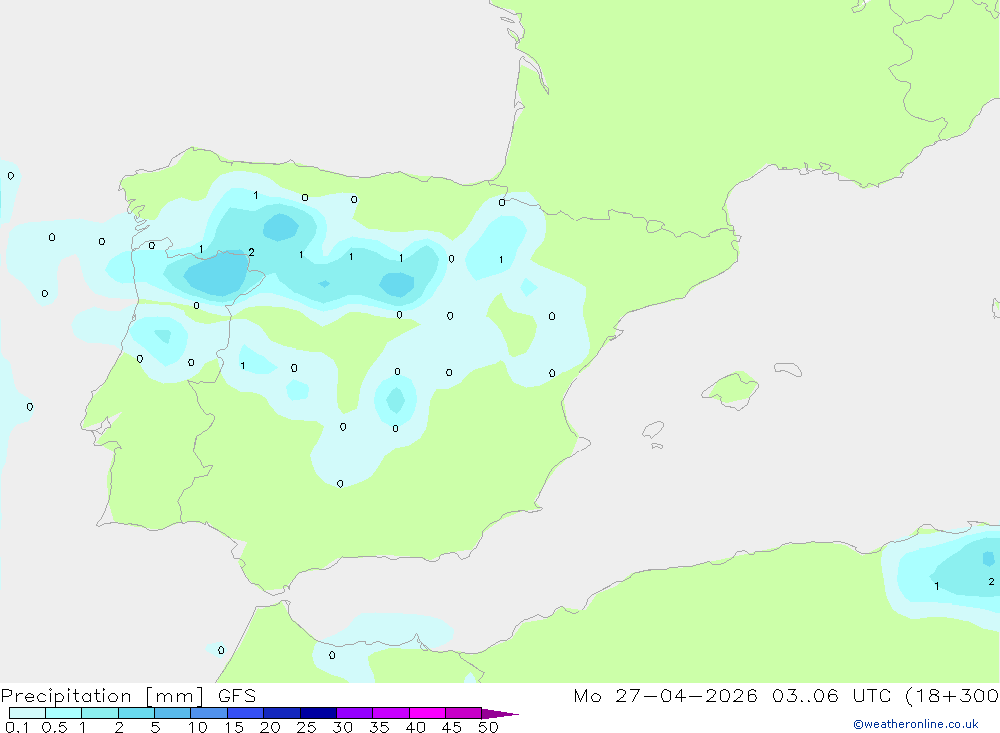Click the "Precipitation [mm] GFS" title text
Image resolution: width=1000 pixels, height=733 pixels.
pyautogui.click(x=128, y=696)
